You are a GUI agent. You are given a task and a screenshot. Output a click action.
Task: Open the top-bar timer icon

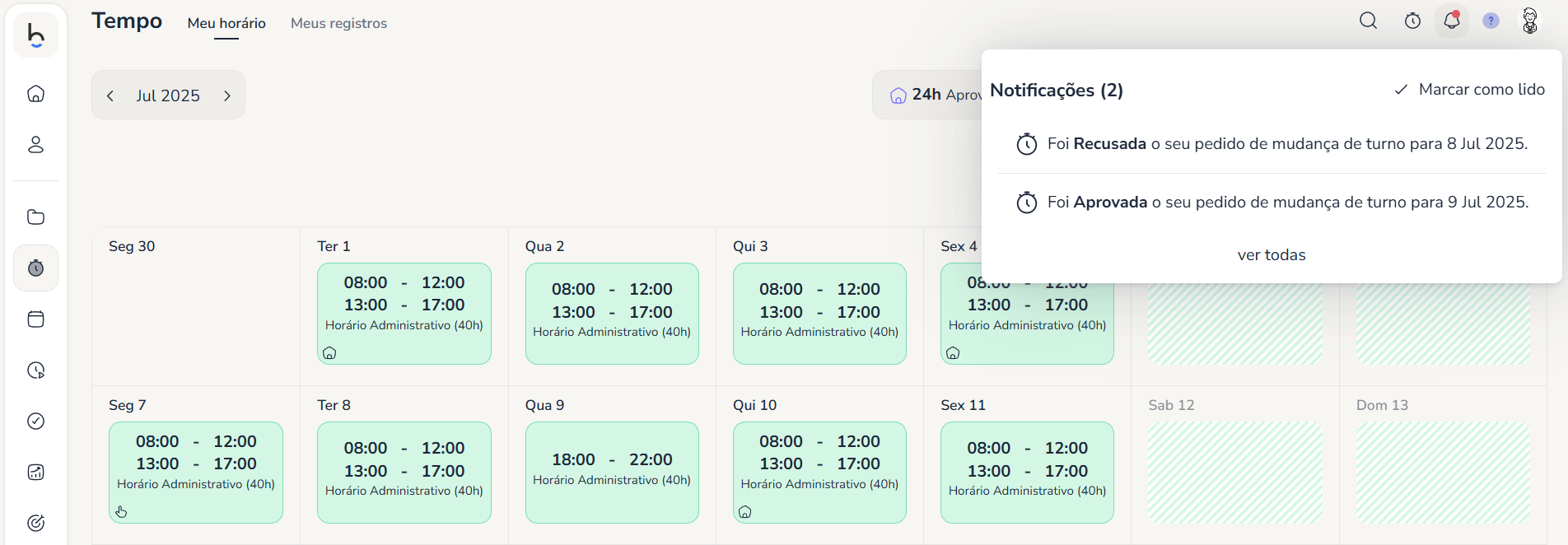point(1412,21)
